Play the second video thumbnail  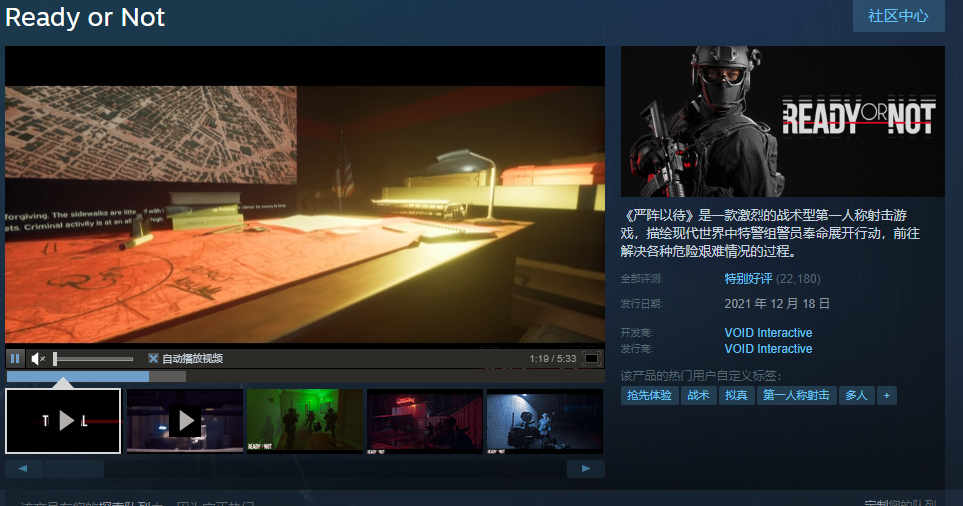click(x=185, y=421)
